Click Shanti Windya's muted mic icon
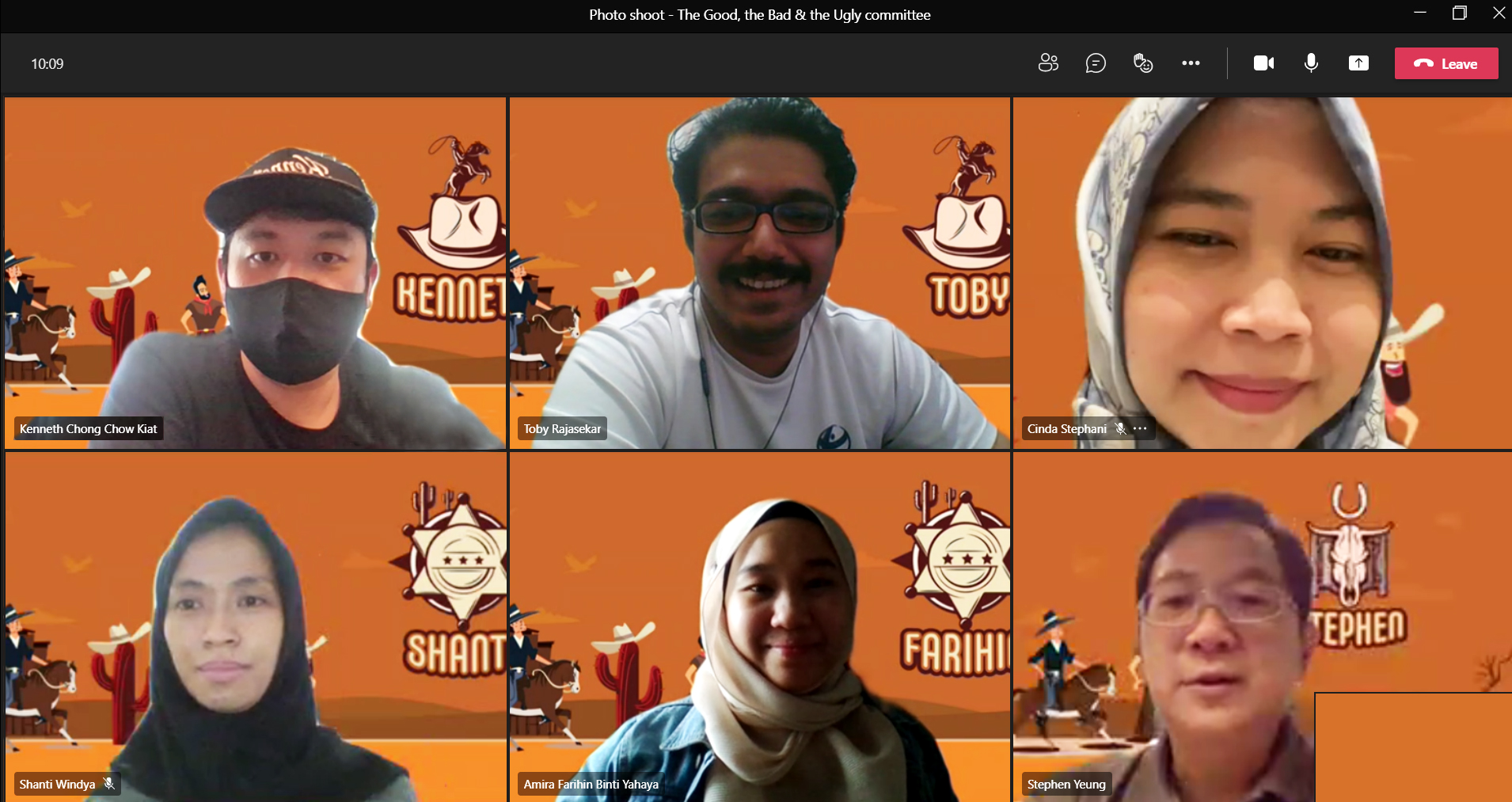This screenshot has height=802, width=1512. (109, 784)
